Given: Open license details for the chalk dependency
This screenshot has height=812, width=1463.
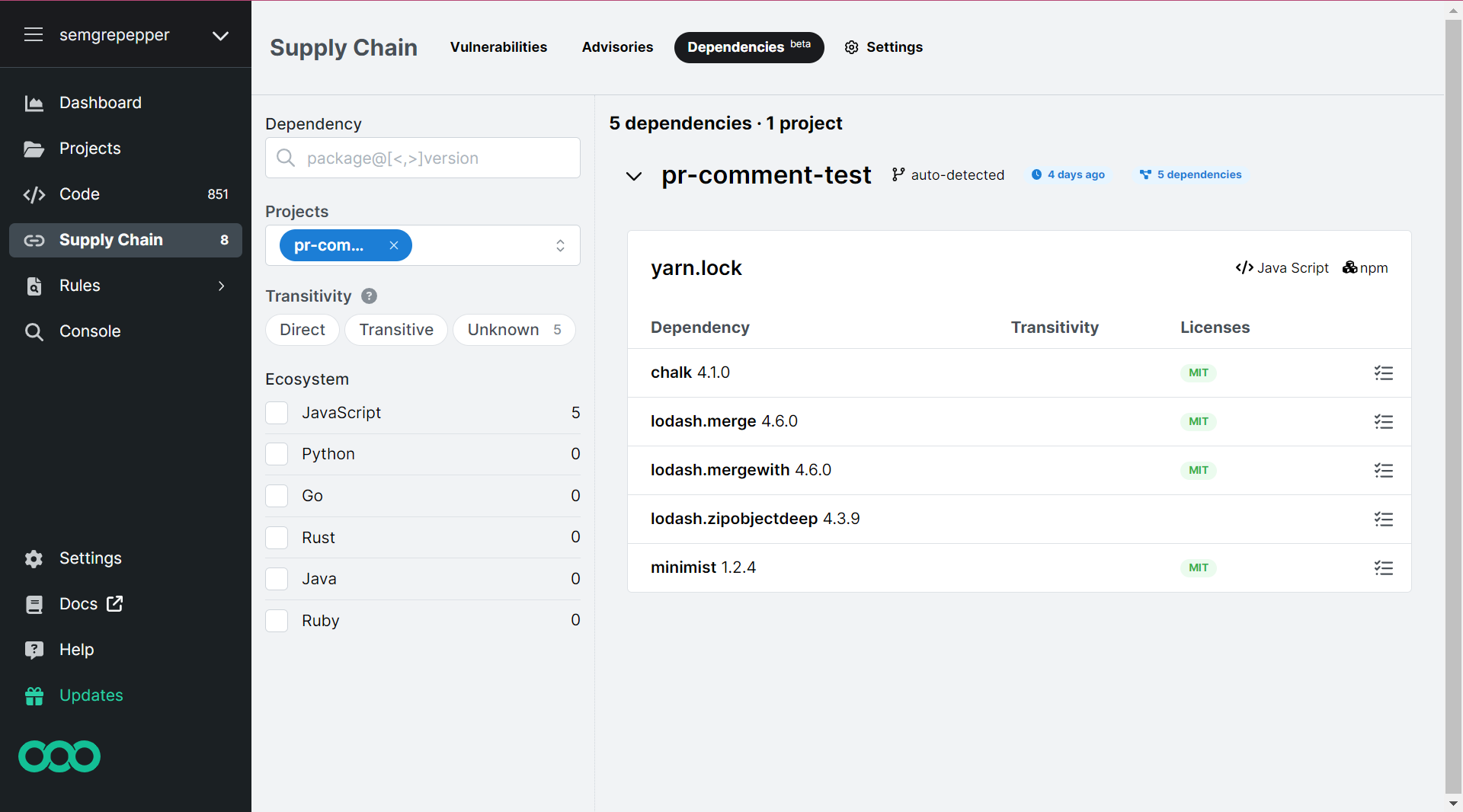Looking at the screenshot, I should tap(1384, 373).
